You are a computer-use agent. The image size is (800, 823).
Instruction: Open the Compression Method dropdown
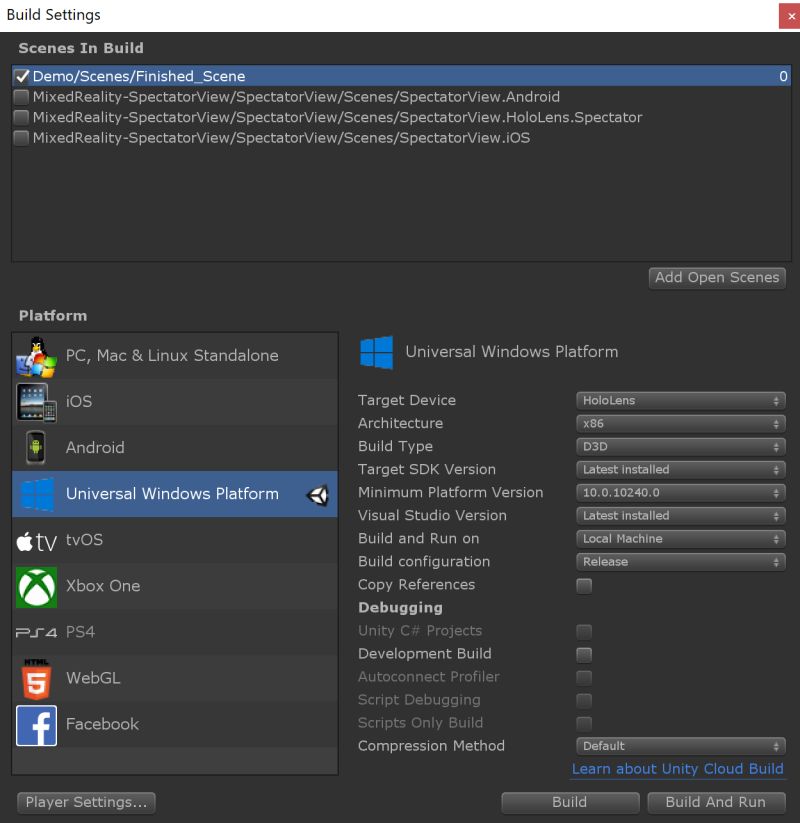point(680,746)
